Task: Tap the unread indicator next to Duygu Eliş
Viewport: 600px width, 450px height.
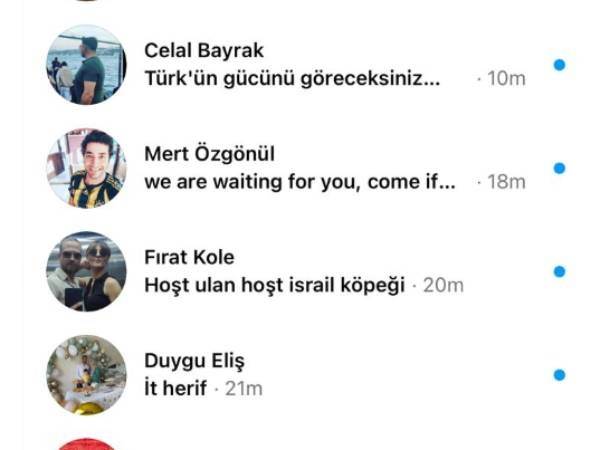Action: click(x=559, y=375)
